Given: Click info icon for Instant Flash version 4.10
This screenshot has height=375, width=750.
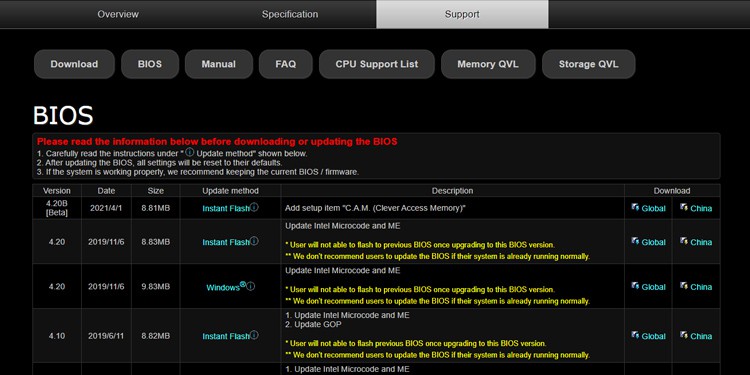Looking at the screenshot, I should coord(254,335).
